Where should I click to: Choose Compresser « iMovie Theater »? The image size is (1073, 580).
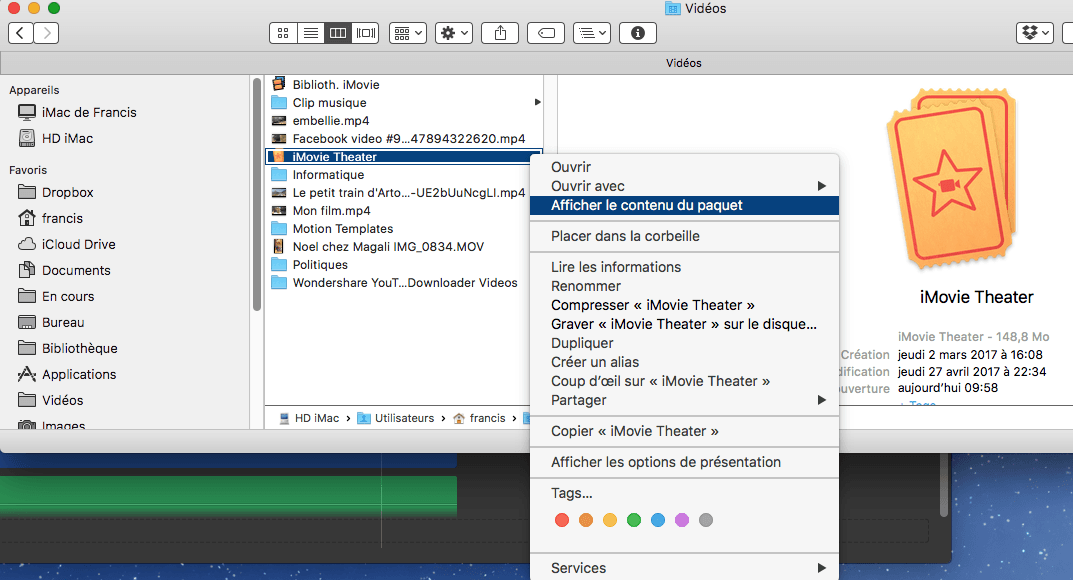[x=684, y=305]
